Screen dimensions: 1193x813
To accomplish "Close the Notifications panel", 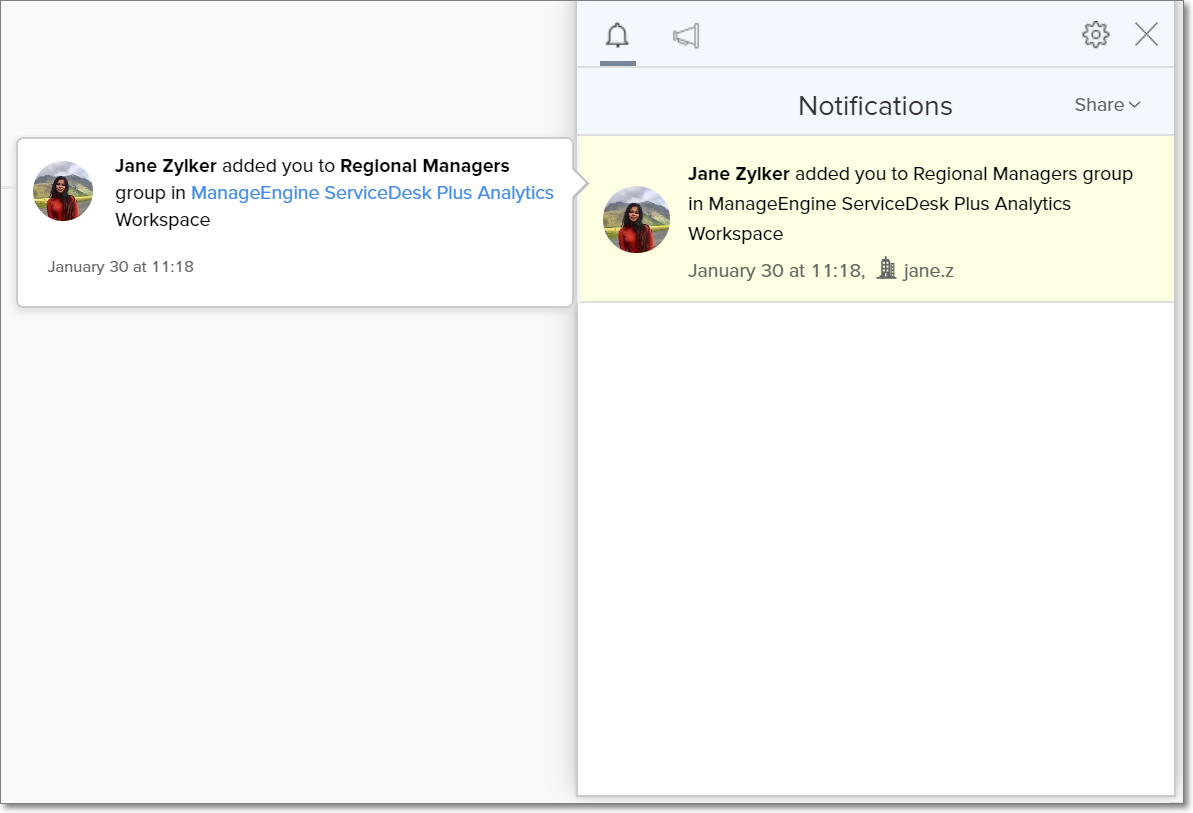I will click(x=1146, y=35).
